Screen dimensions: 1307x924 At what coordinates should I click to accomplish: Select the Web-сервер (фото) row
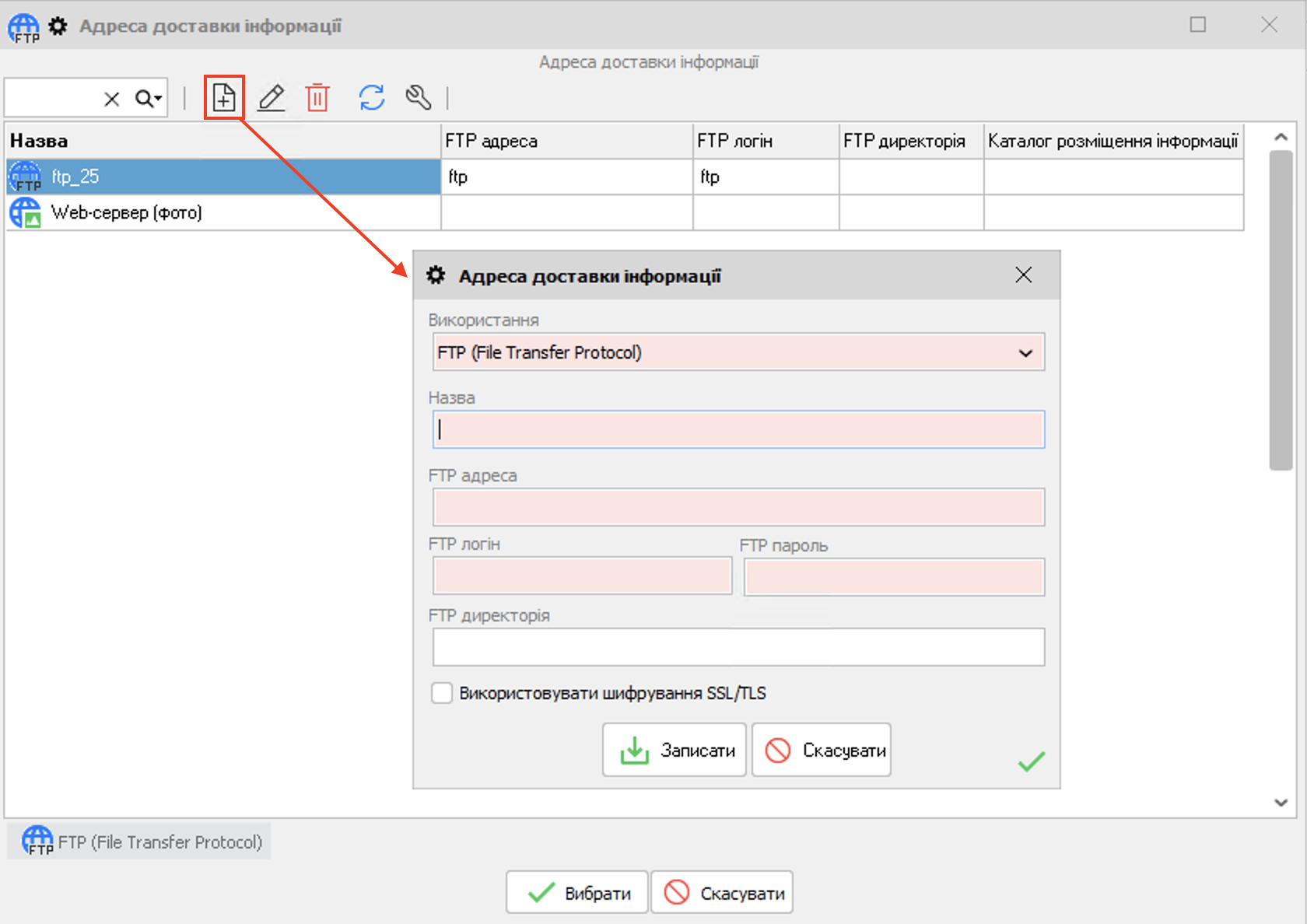click(x=223, y=212)
